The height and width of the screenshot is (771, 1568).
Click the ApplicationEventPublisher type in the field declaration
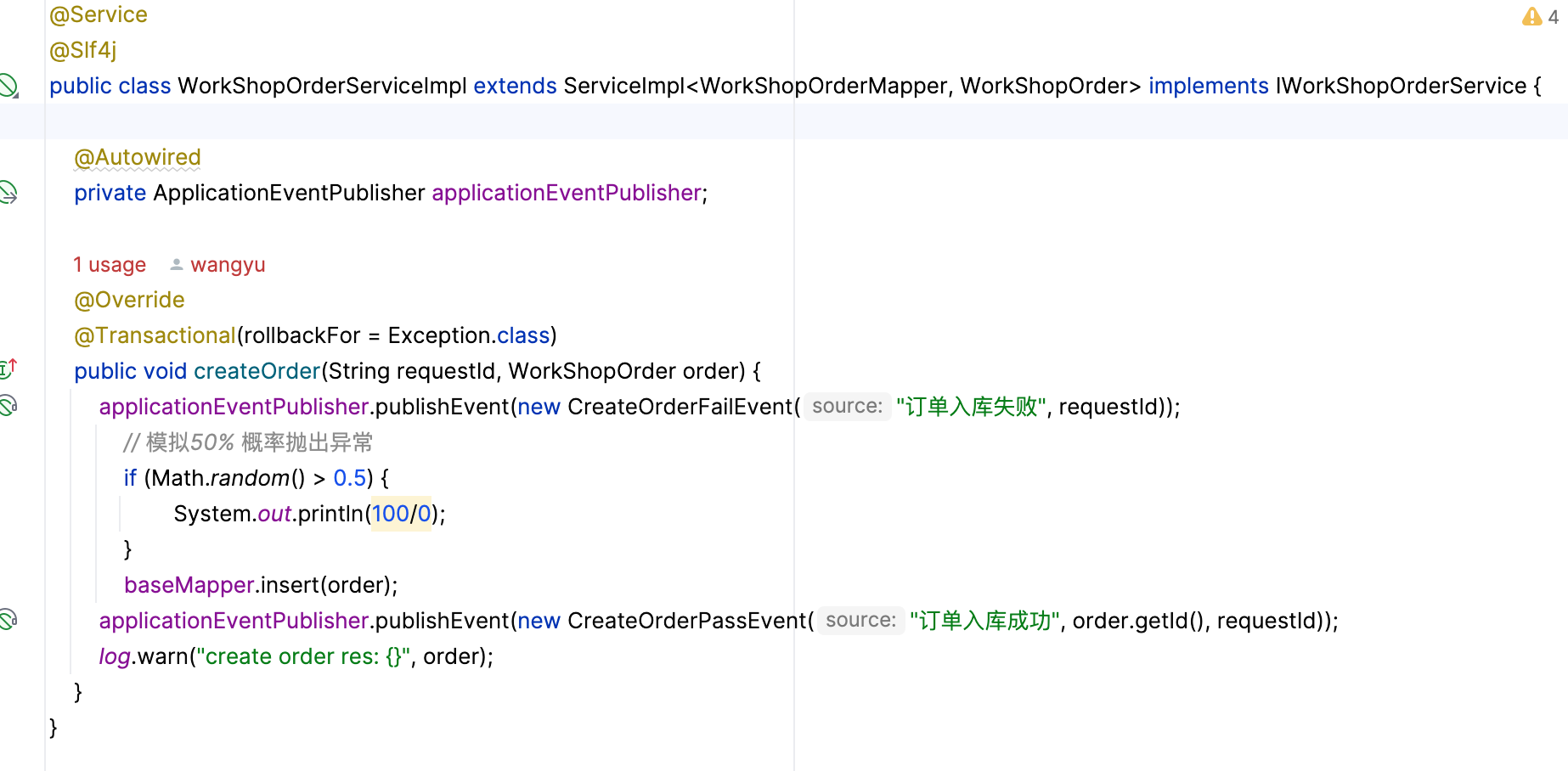[289, 193]
